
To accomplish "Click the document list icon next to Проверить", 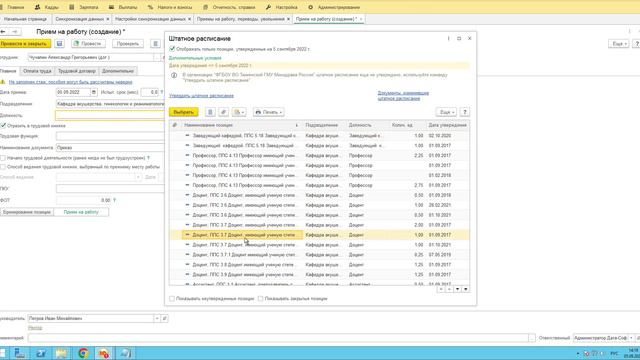I will (x=155, y=44).
